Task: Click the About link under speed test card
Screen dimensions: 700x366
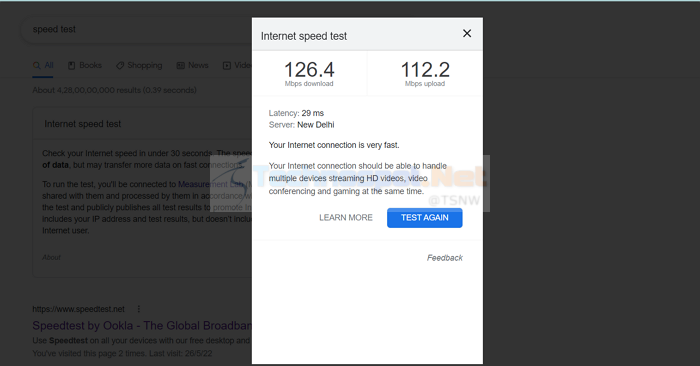Action: click(x=51, y=258)
